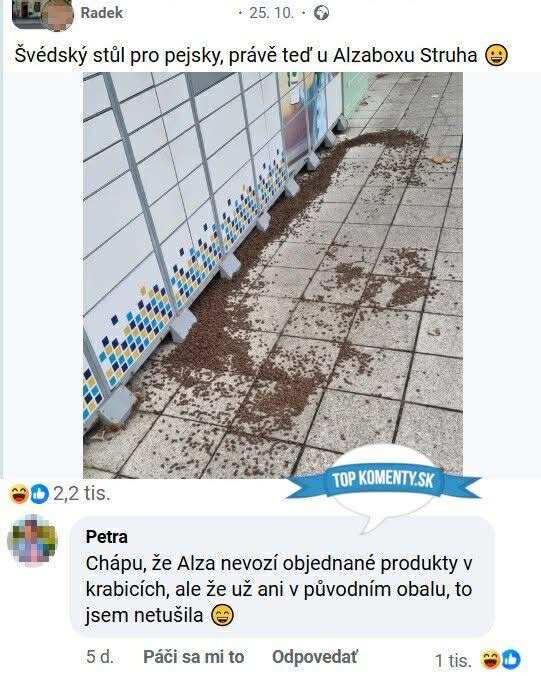The image size is (541, 676).
Task: Click the grinning emoji in post text
Action: click(x=497, y=56)
